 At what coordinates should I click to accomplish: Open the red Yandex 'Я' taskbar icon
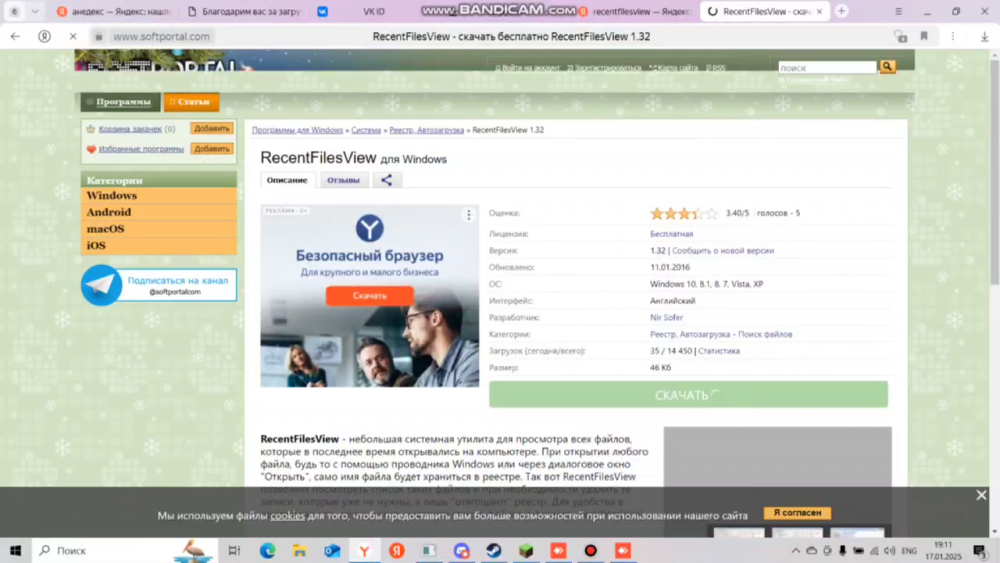point(397,550)
